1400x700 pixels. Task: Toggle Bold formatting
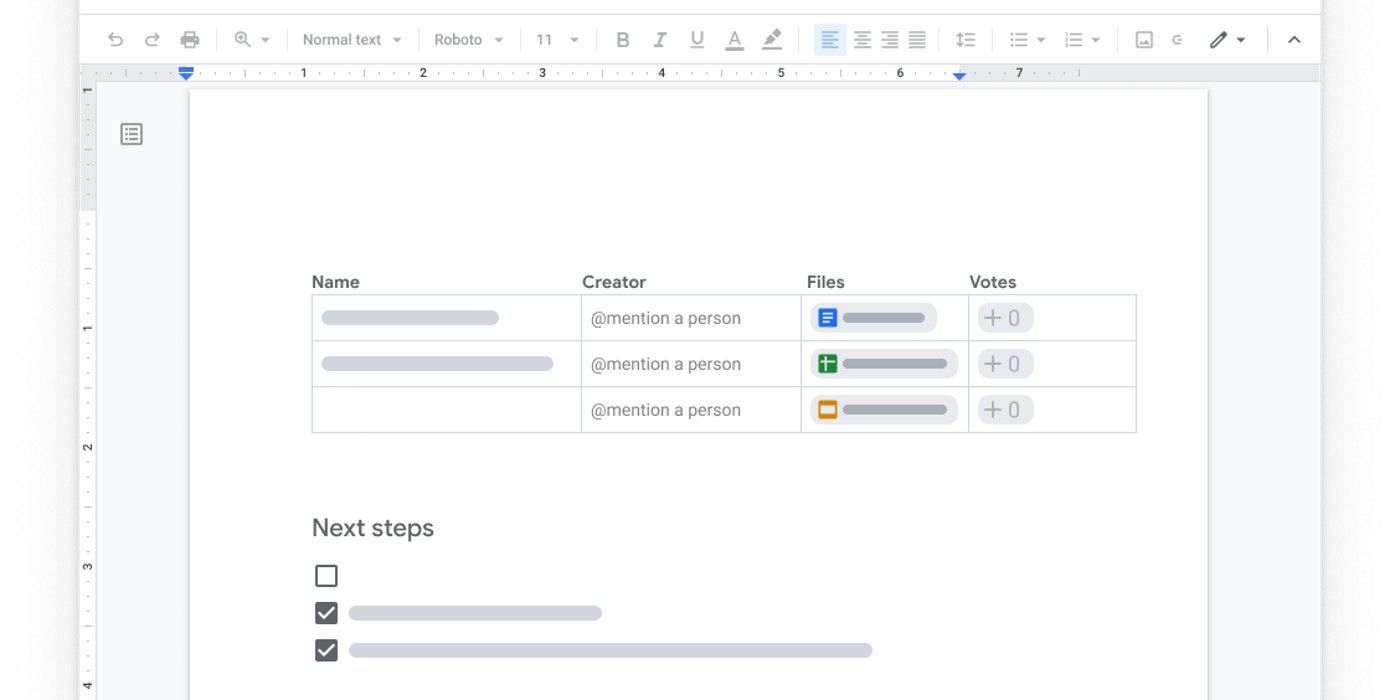tap(622, 40)
